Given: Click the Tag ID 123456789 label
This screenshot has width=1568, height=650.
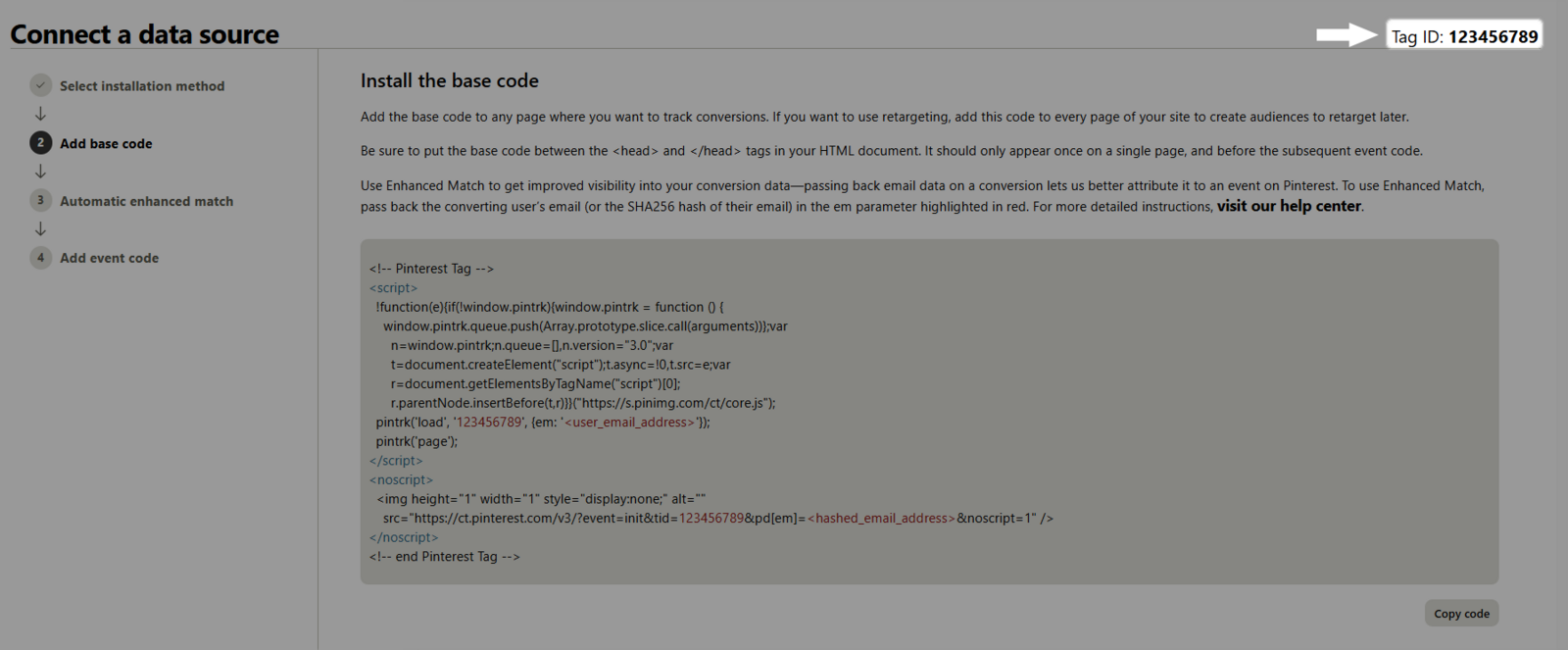Looking at the screenshot, I should (1464, 36).
